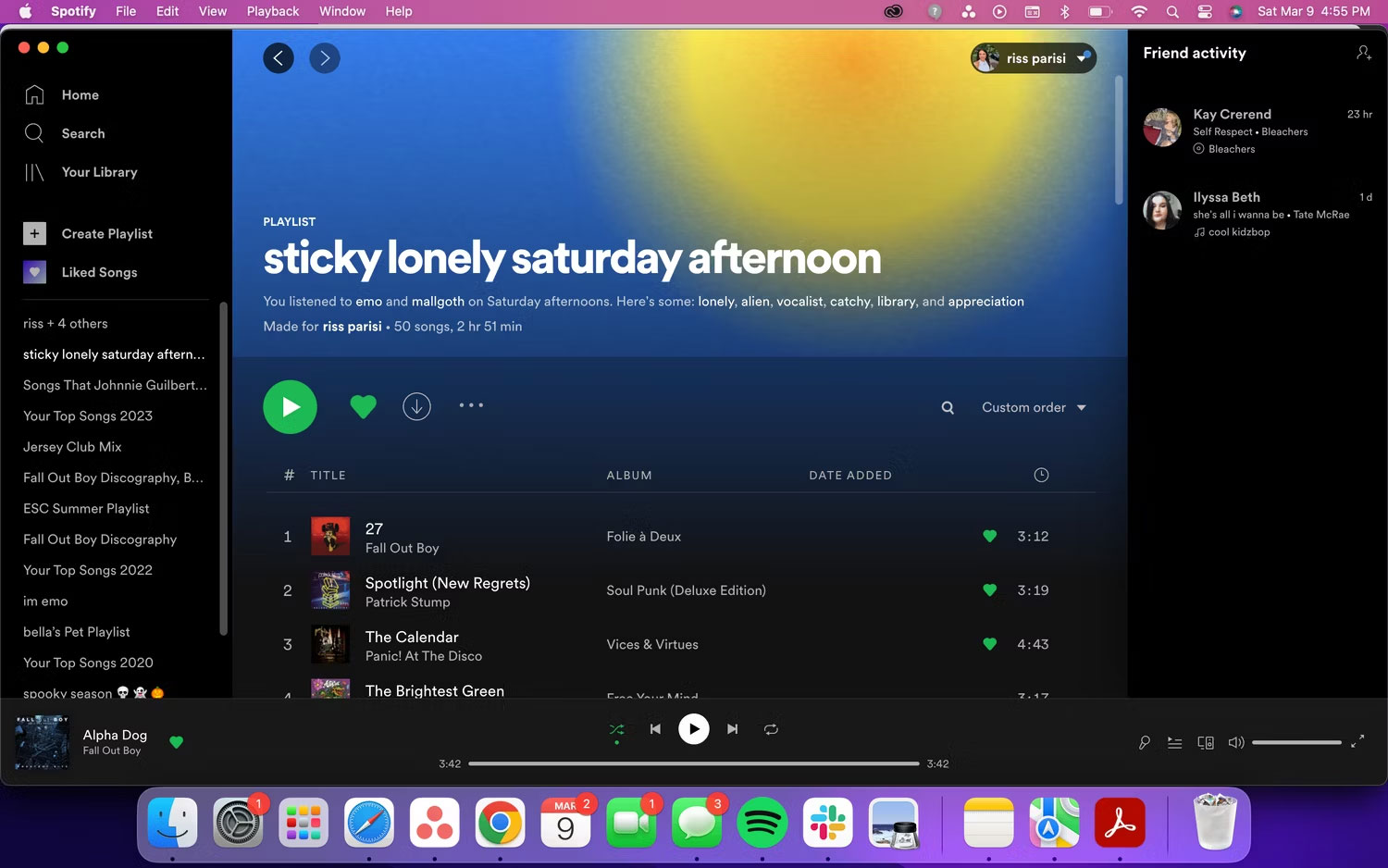Unlike Spotlight (New Regrets) via its heart
1388x868 pixels.
pyautogui.click(x=989, y=589)
